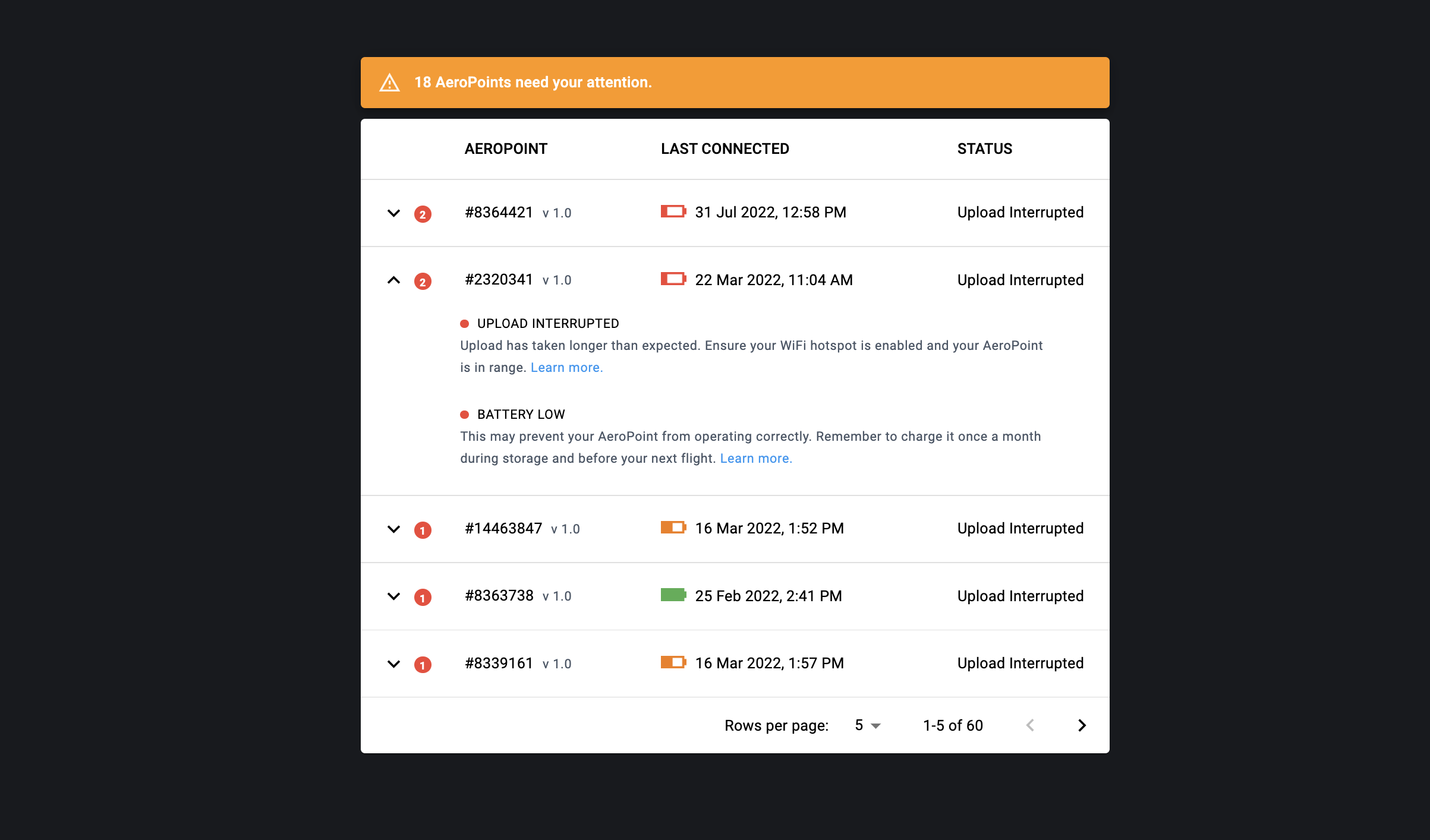The height and width of the screenshot is (840, 1430).
Task: Click the date 31 Jul 2022, 12:58 PM
Action: pos(771,213)
